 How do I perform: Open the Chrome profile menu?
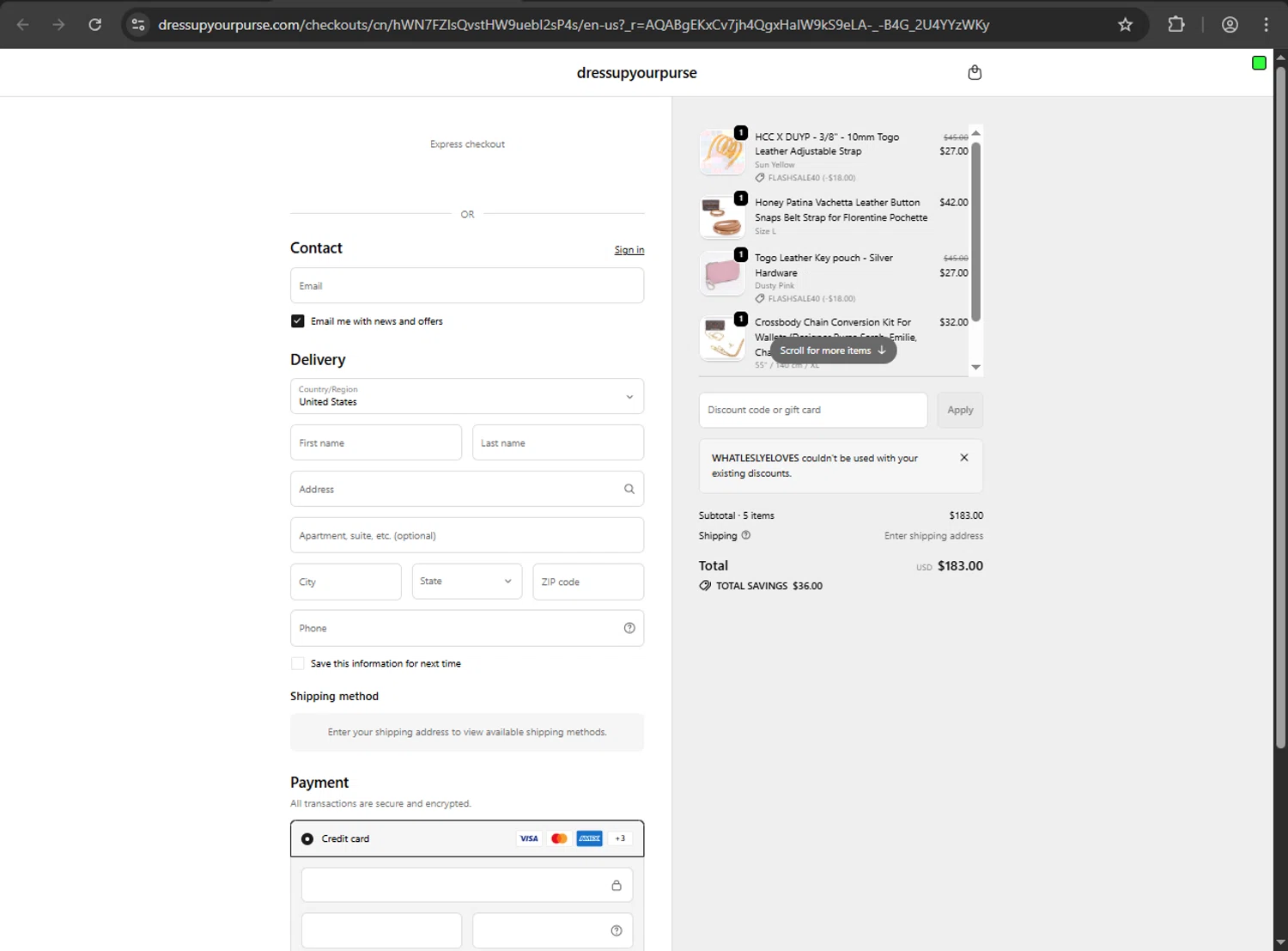pos(1230,25)
